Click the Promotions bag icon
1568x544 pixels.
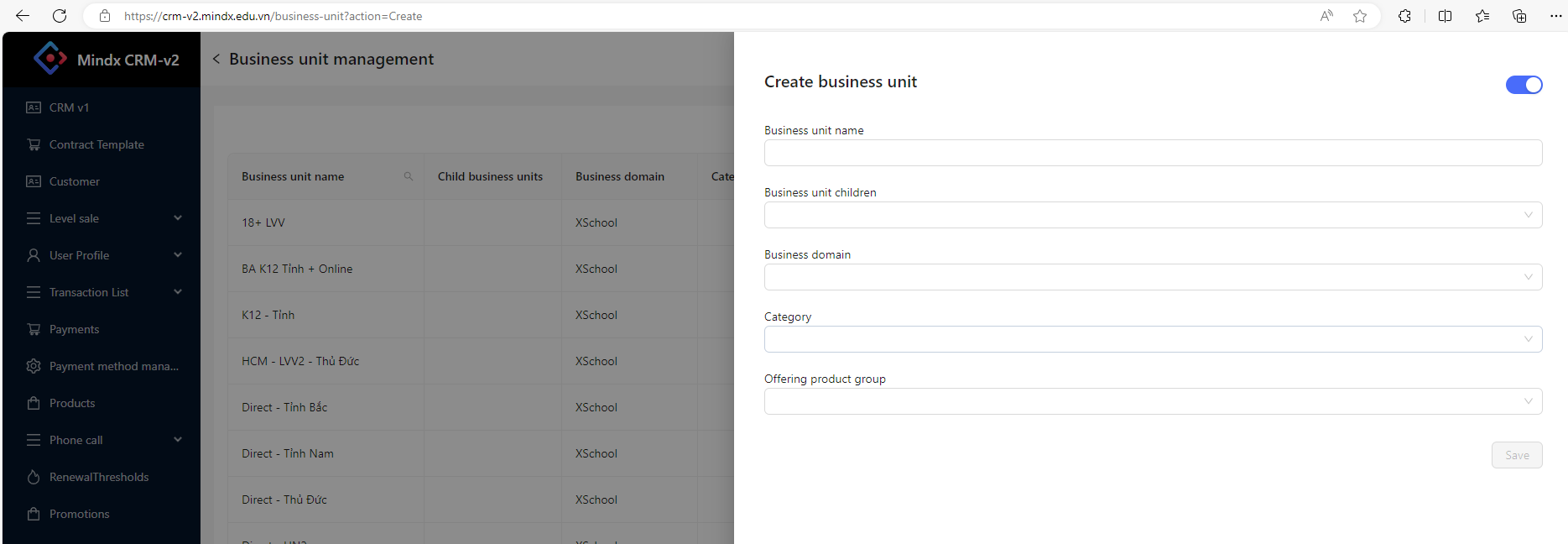point(34,514)
